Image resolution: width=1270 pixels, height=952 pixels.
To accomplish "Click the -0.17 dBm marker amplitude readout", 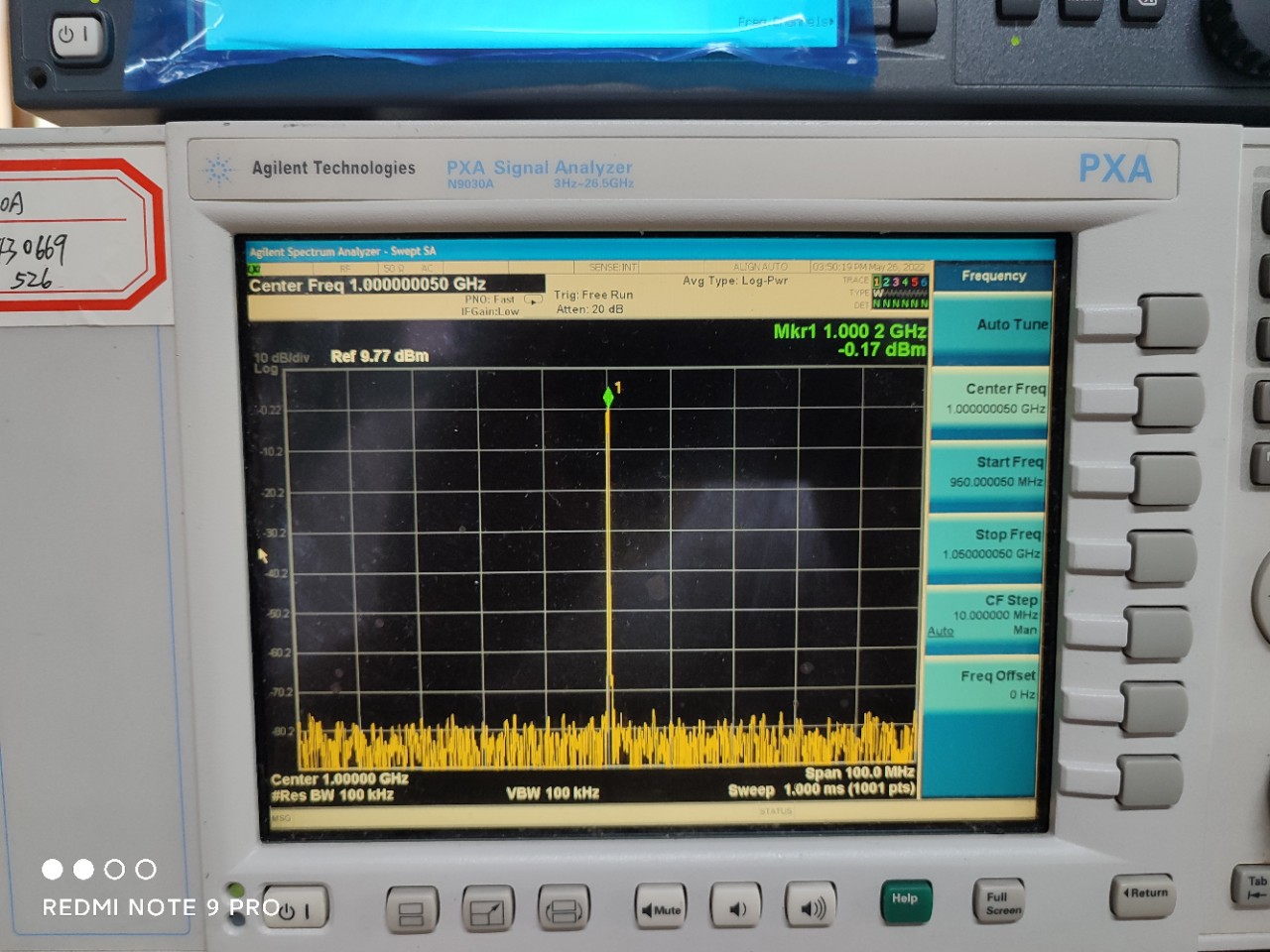I will 881,349.
